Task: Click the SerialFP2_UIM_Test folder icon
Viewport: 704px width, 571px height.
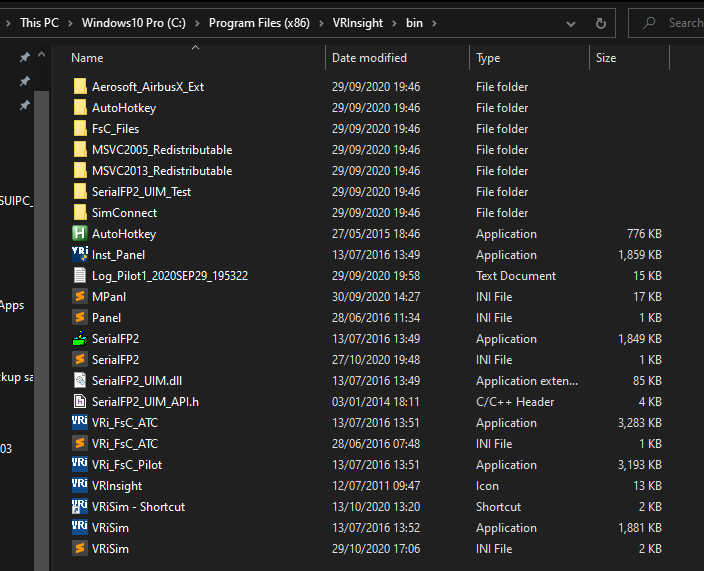Action: (x=80, y=192)
